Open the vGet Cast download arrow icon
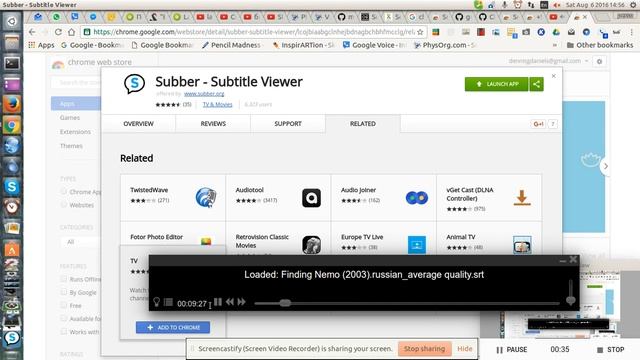Screen dimensions: 640x360 522,198
